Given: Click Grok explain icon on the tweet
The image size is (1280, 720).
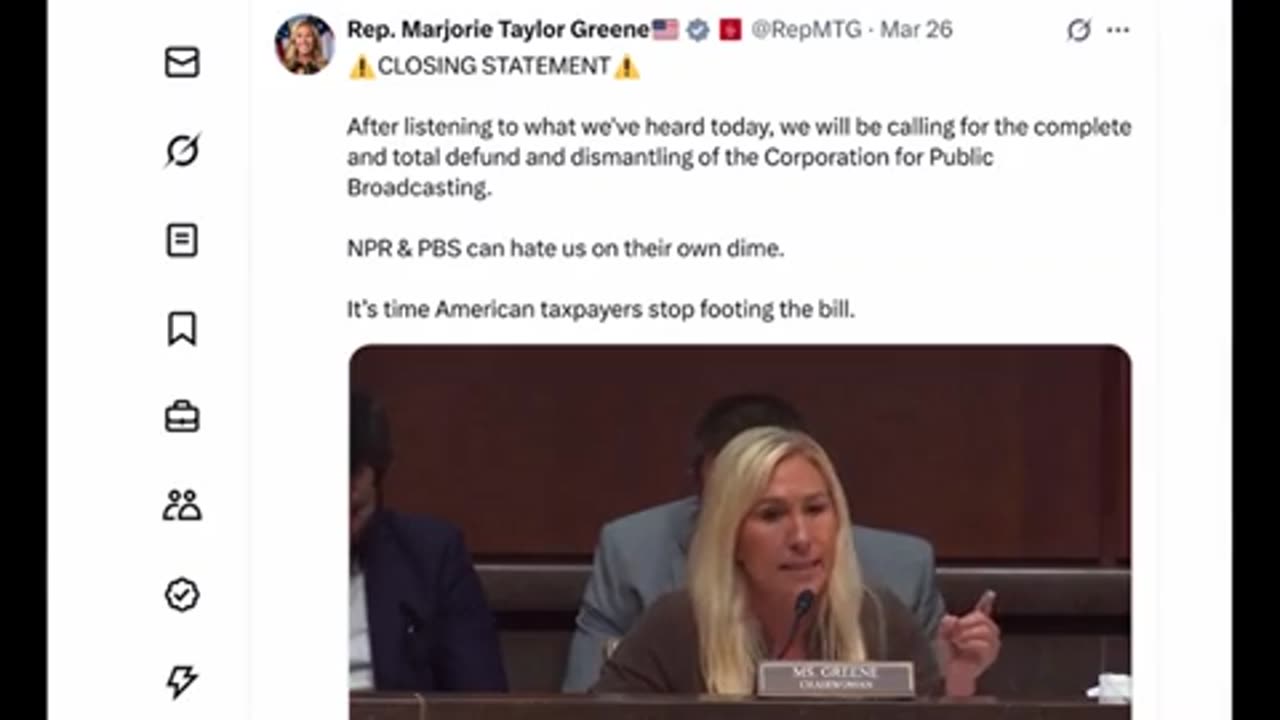Looking at the screenshot, I should (1078, 30).
